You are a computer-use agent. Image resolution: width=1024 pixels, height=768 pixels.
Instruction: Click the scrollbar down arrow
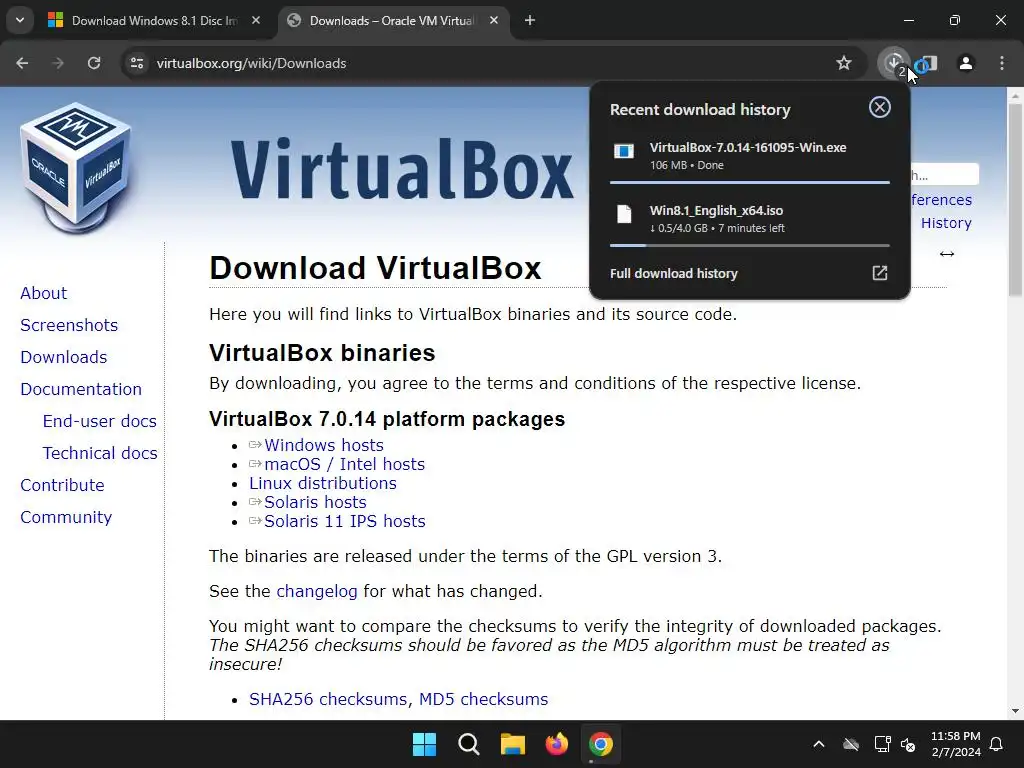[x=1015, y=711]
